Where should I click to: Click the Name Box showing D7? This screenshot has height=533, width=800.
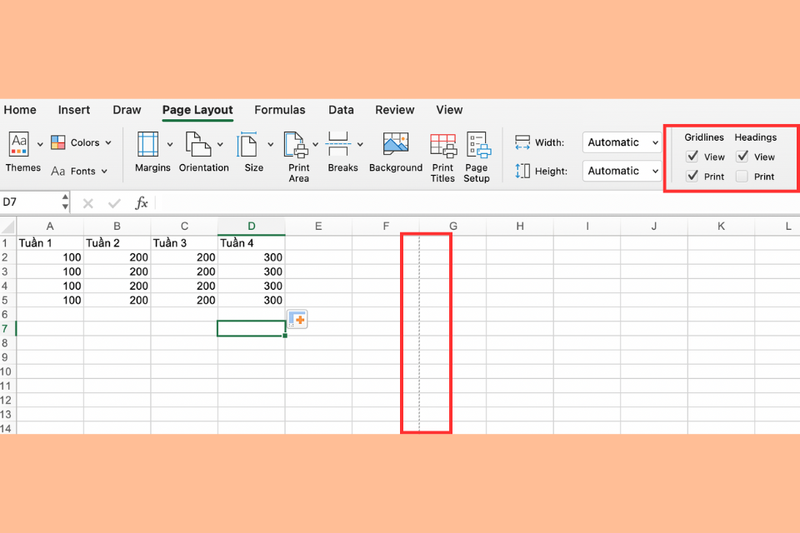click(x=31, y=202)
